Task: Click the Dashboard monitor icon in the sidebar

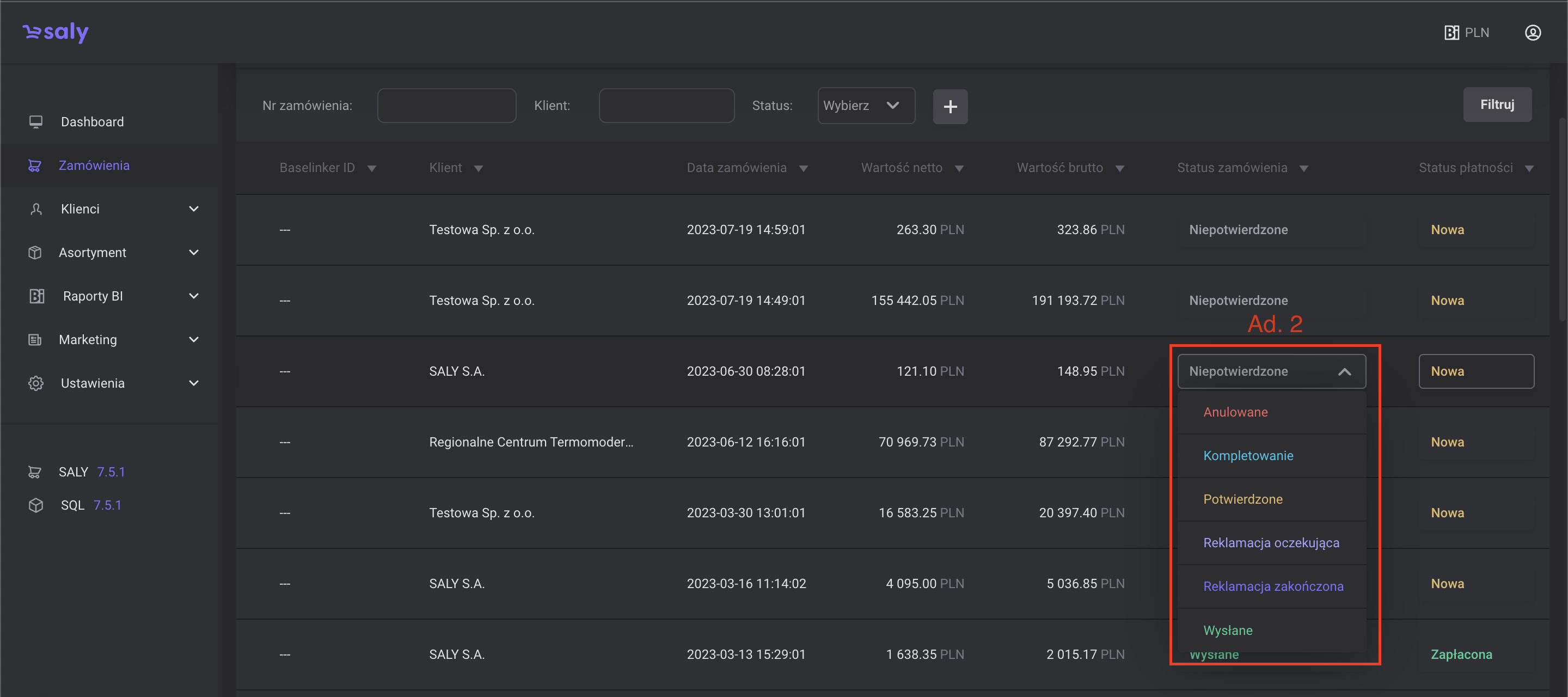Action: tap(36, 122)
